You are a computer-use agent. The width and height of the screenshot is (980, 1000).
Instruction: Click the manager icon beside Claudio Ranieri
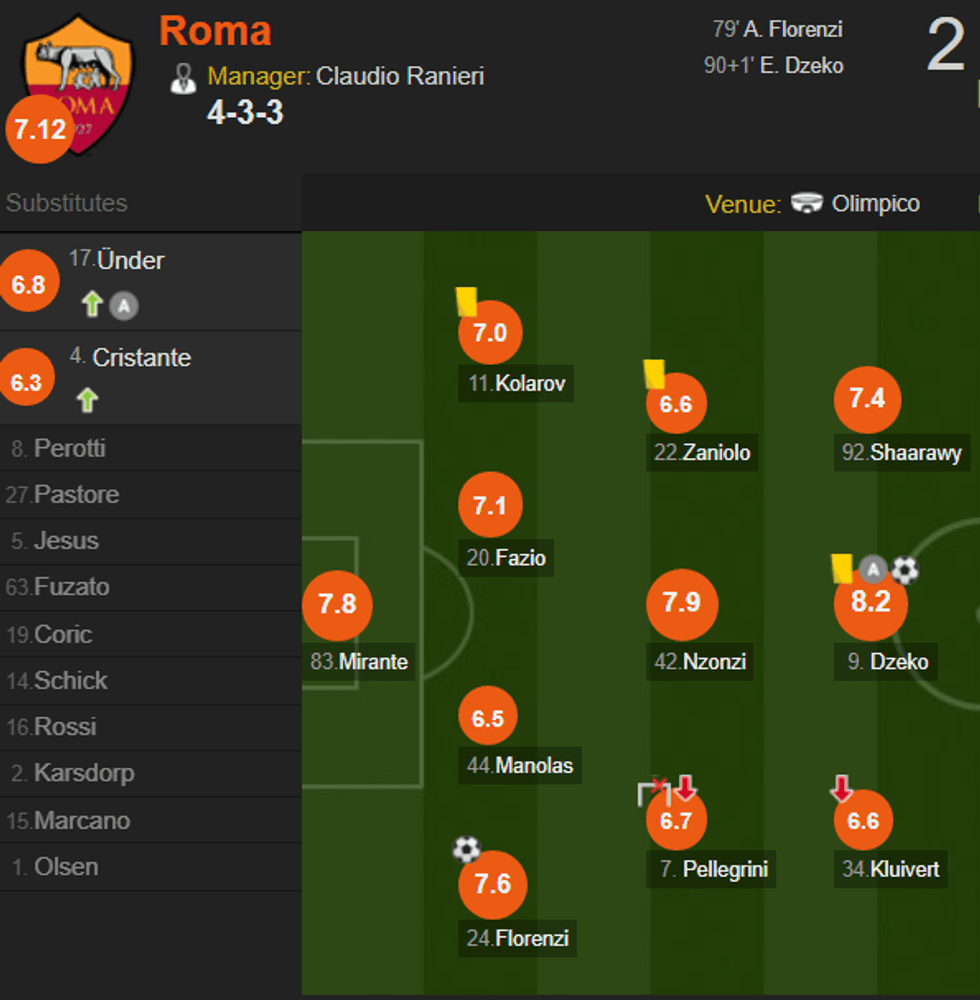click(x=183, y=75)
